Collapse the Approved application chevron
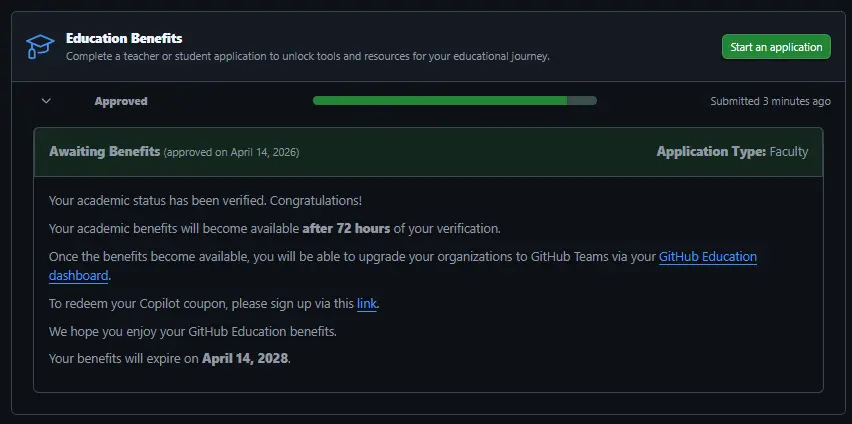Image resolution: width=852 pixels, height=424 pixels. [46, 101]
